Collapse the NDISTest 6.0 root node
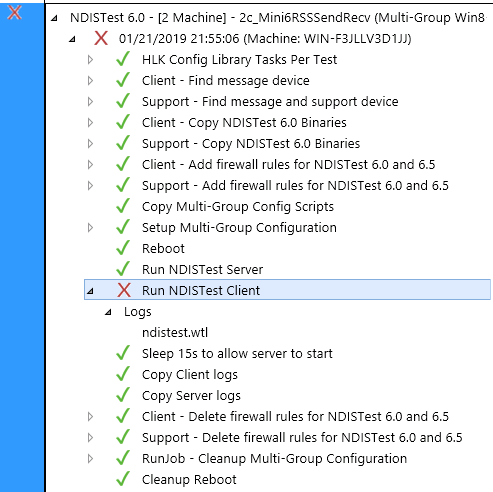Viewport: 493px width, 492px height. click(54, 18)
